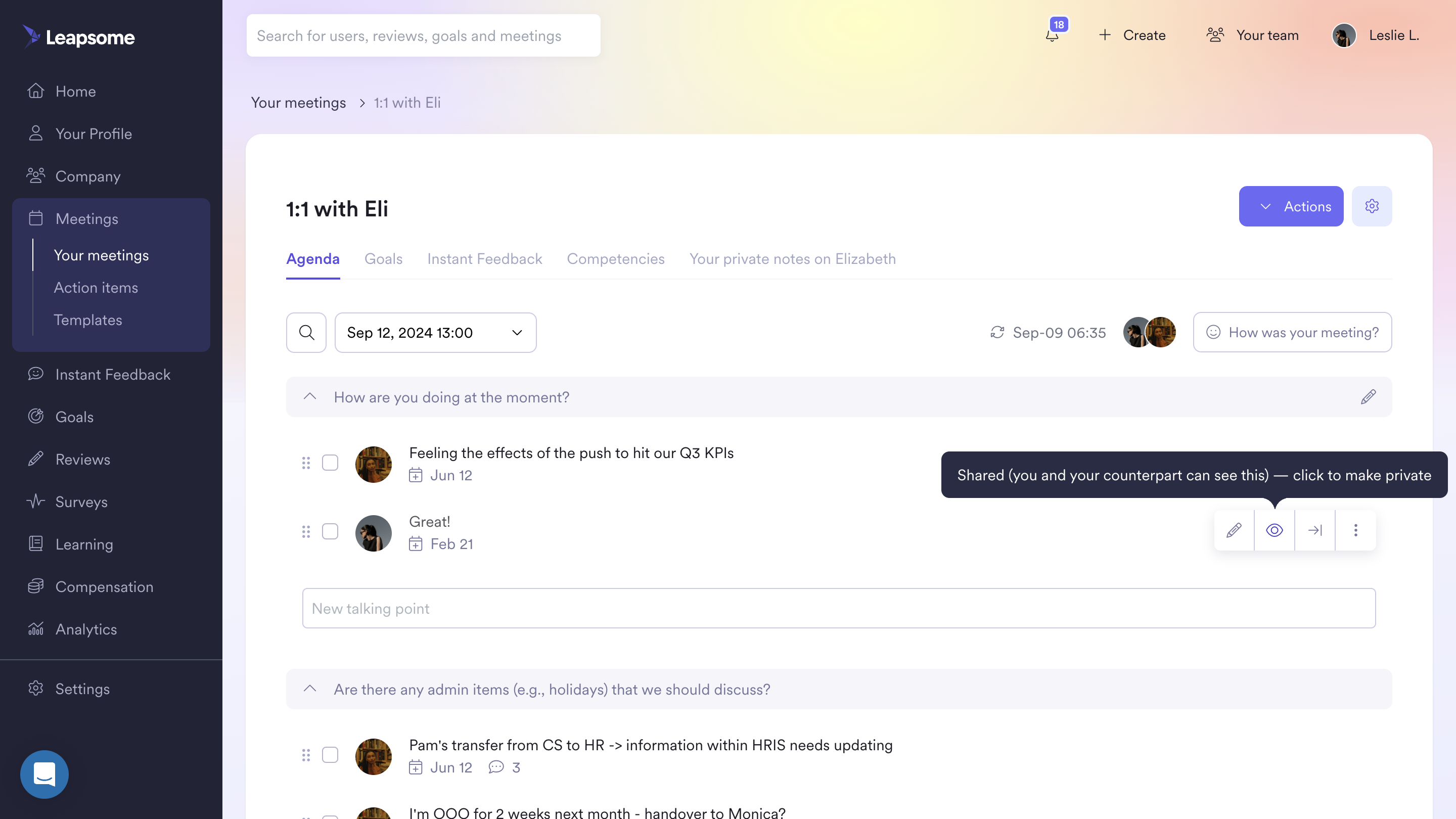Open more options for Great! item
The width and height of the screenshot is (1456, 819).
coord(1355,530)
